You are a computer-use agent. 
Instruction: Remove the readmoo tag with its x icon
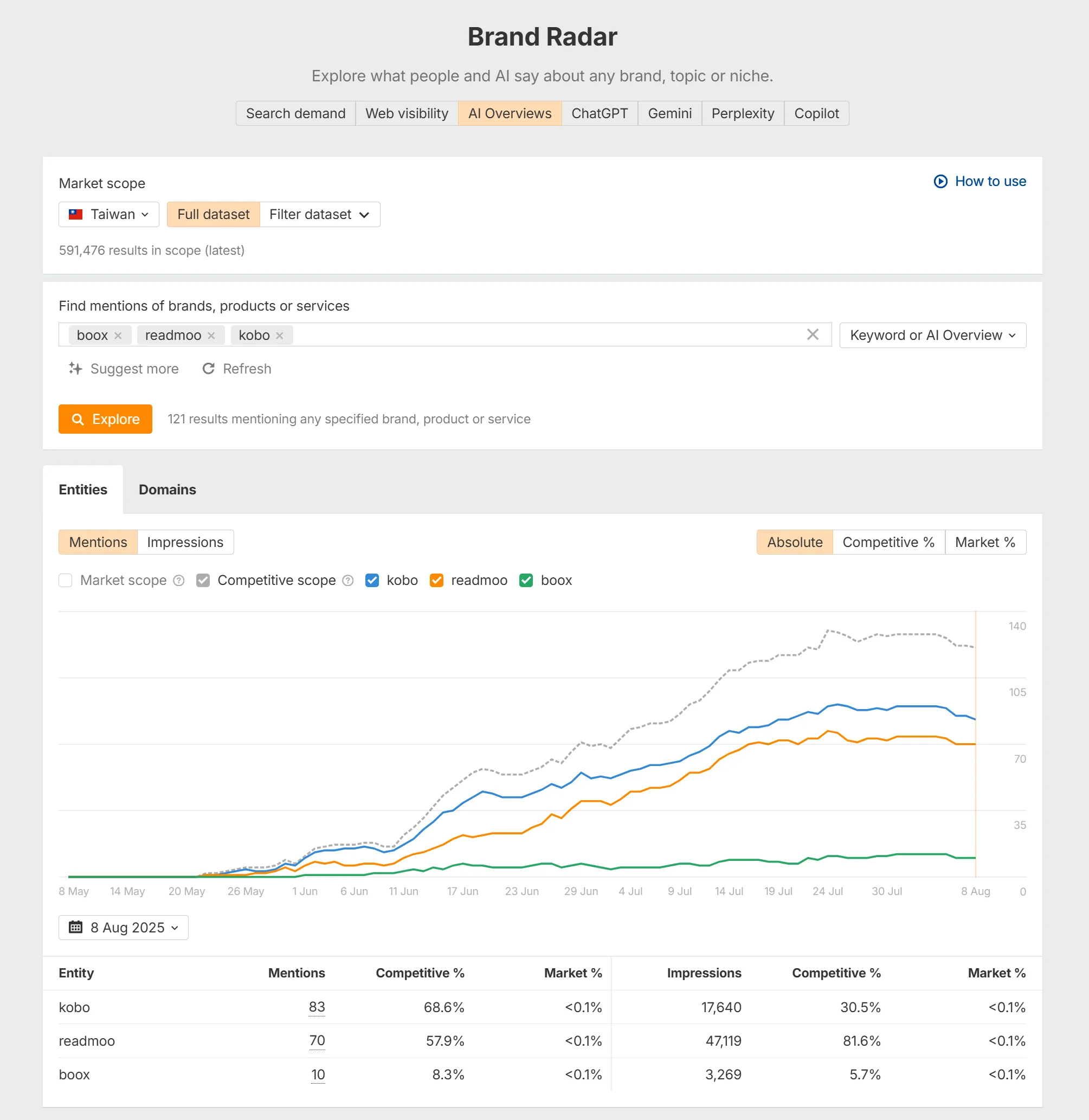pyautogui.click(x=211, y=336)
